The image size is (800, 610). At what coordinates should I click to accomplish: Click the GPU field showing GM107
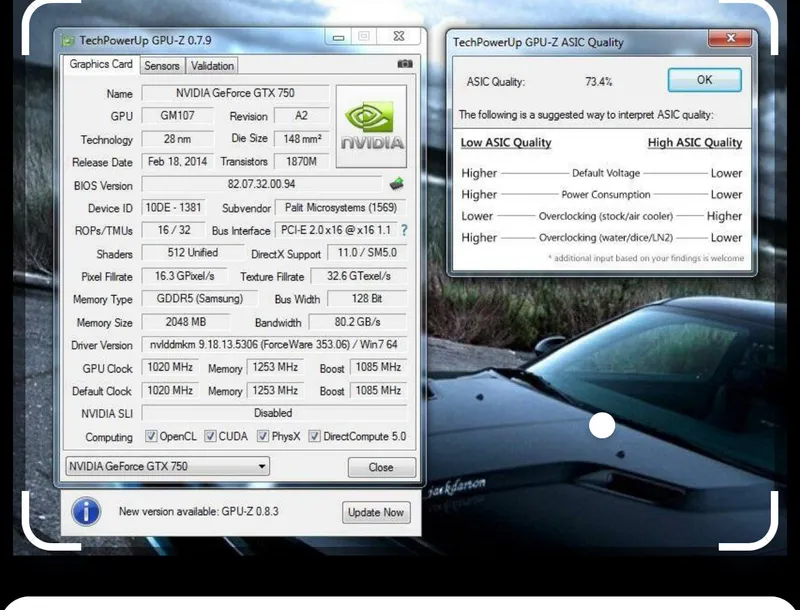coord(178,116)
